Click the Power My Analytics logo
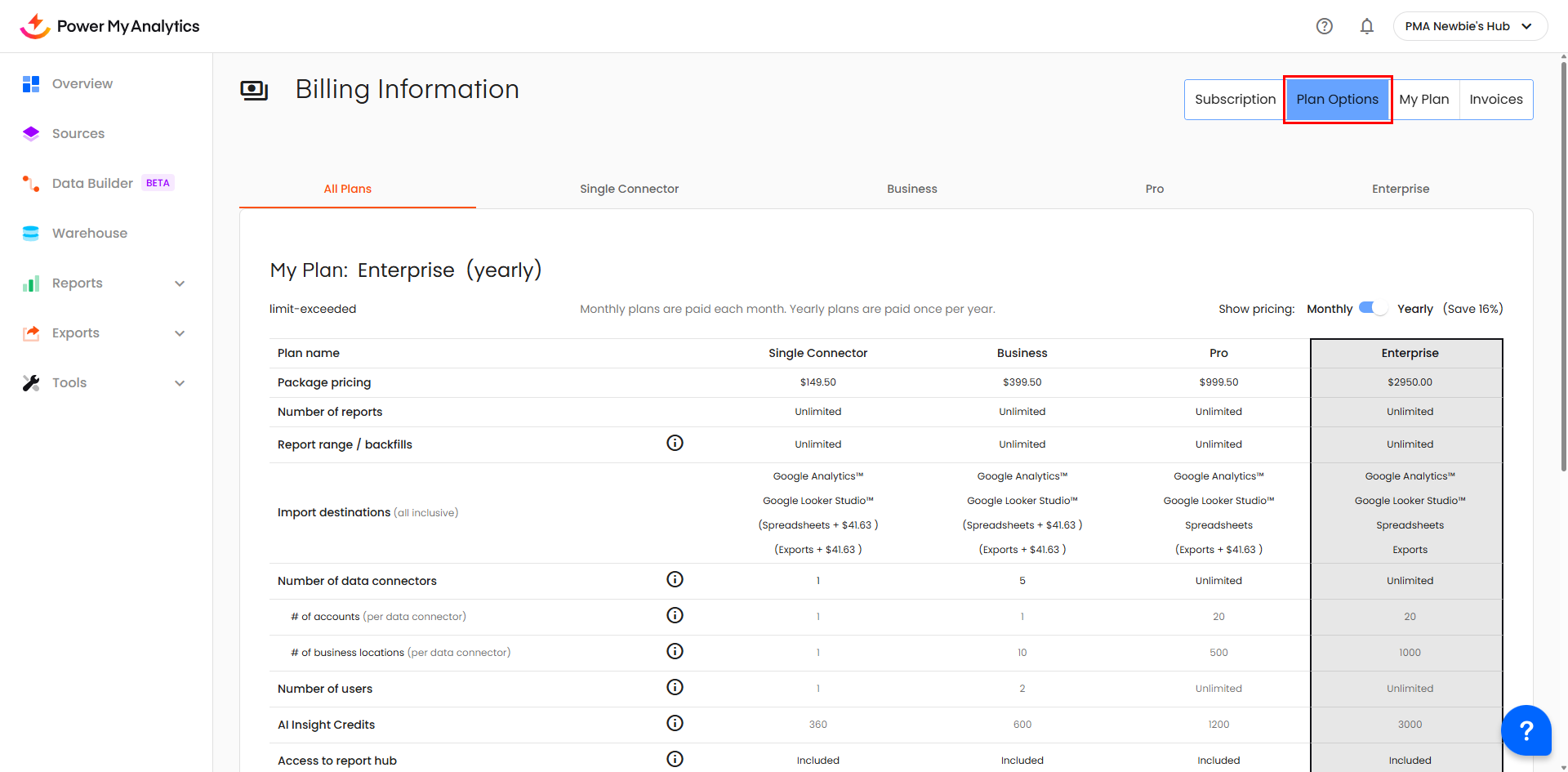The width and height of the screenshot is (1568, 772). pos(109,26)
